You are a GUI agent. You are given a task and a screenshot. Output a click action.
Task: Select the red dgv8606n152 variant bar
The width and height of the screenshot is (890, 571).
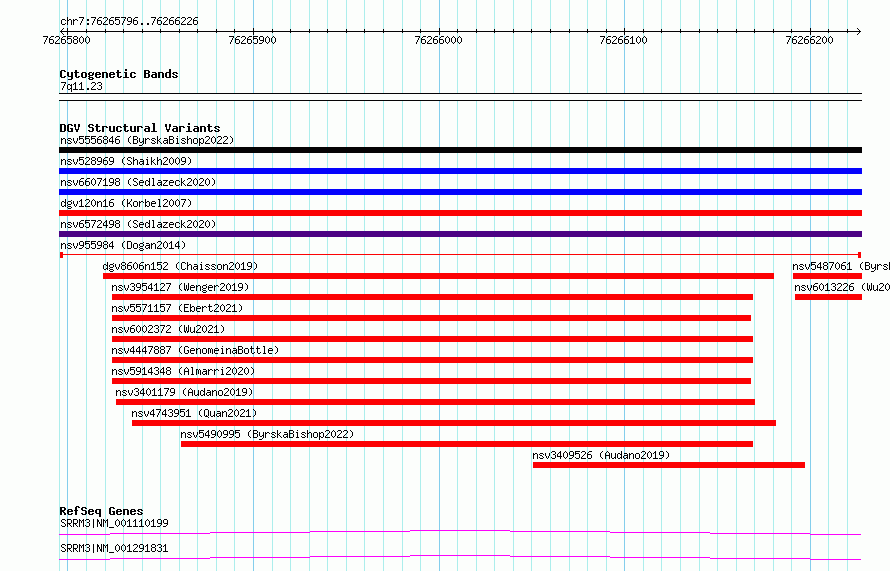click(x=438, y=276)
